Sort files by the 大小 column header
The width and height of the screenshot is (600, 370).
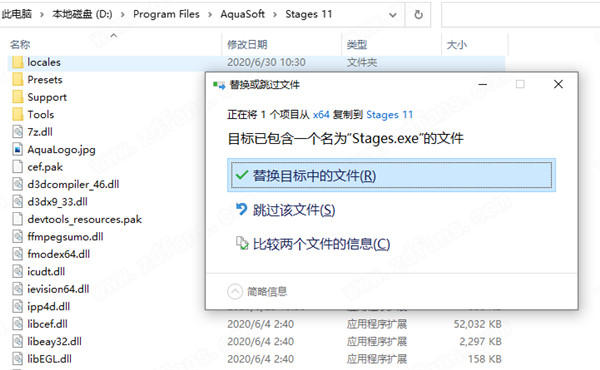pos(457,45)
